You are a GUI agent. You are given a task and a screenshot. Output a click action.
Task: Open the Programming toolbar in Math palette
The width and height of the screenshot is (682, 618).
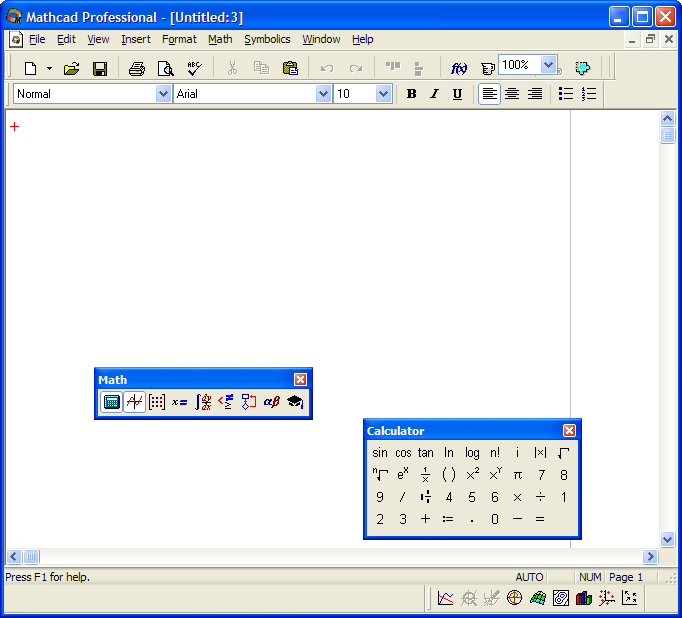[x=249, y=402]
